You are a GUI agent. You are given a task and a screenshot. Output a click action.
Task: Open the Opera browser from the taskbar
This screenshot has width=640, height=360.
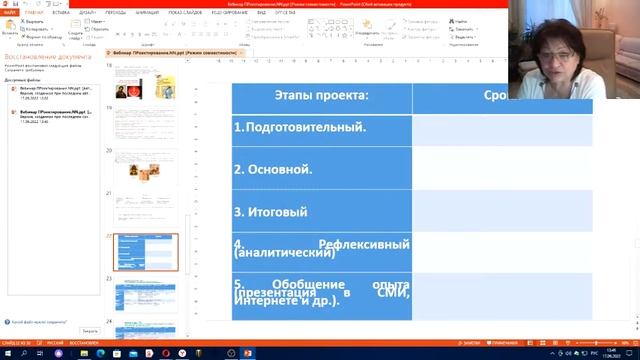tap(166, 353)
